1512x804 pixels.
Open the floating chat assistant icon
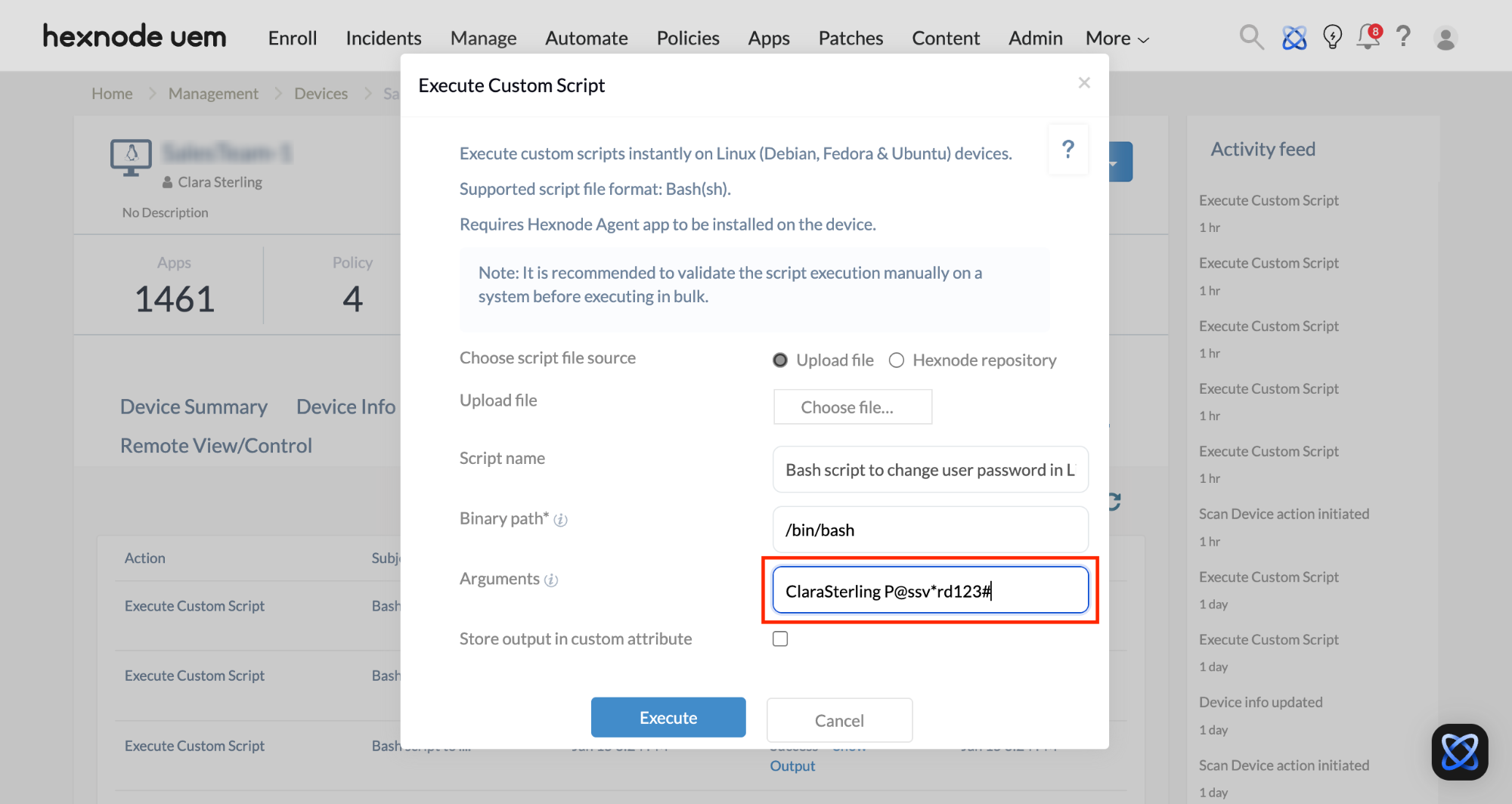point(1459,752)
